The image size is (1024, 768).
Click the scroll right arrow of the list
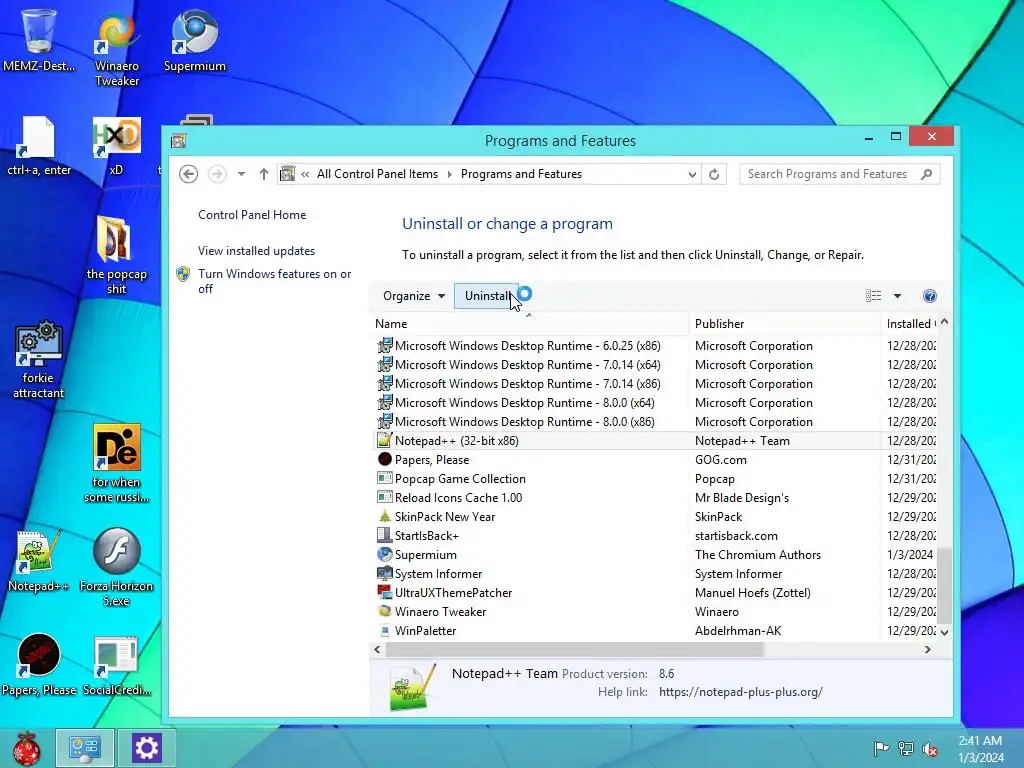(927, 650)
